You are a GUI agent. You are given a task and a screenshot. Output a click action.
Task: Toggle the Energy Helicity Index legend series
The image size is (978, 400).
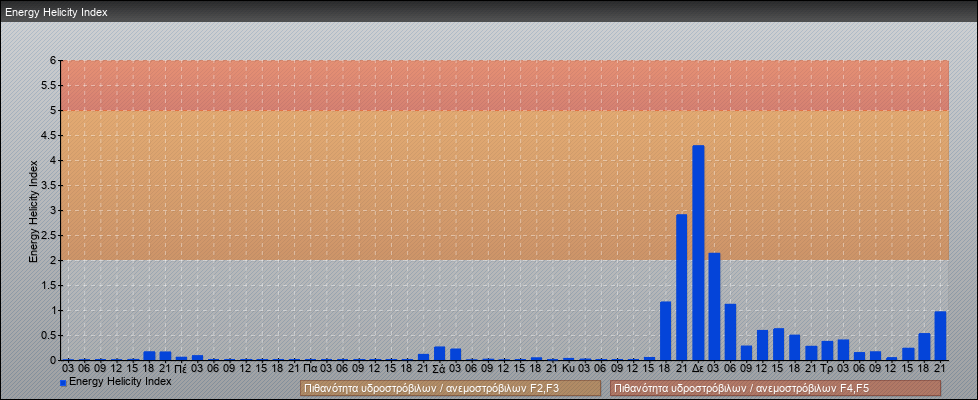click(x=115, y=381)
